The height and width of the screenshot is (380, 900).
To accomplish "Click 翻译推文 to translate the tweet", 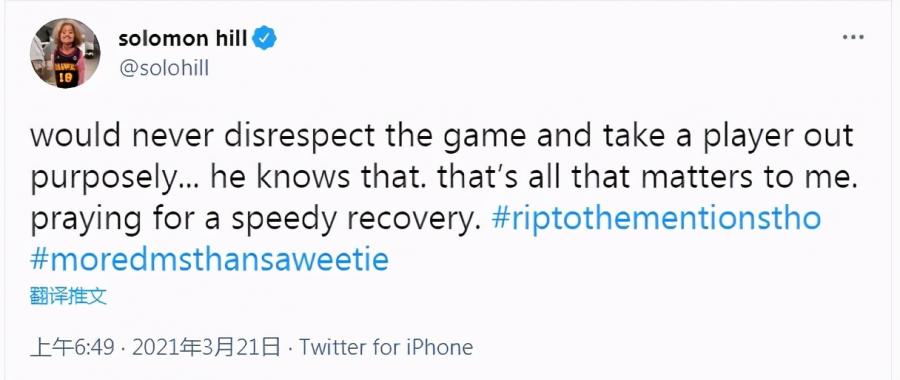I will (68, 296).
